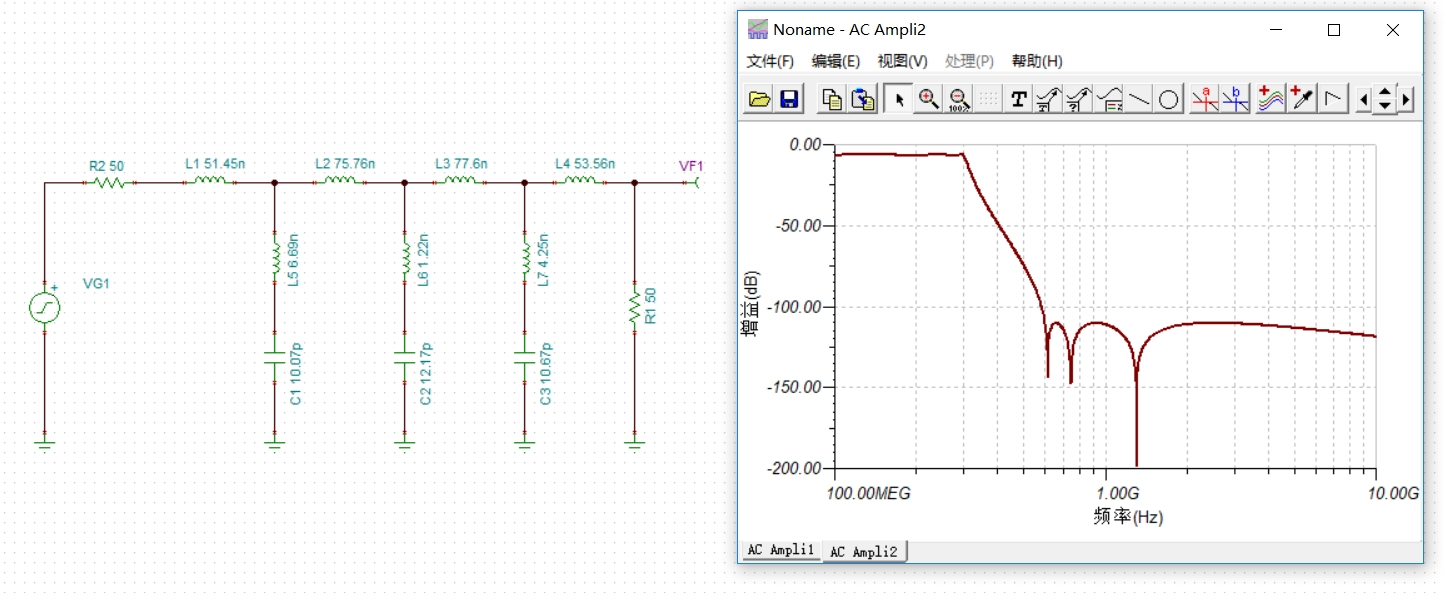Select the circle drawing tool
This screenshot has width=1444, height=593.
click(x=1169, y=99)
